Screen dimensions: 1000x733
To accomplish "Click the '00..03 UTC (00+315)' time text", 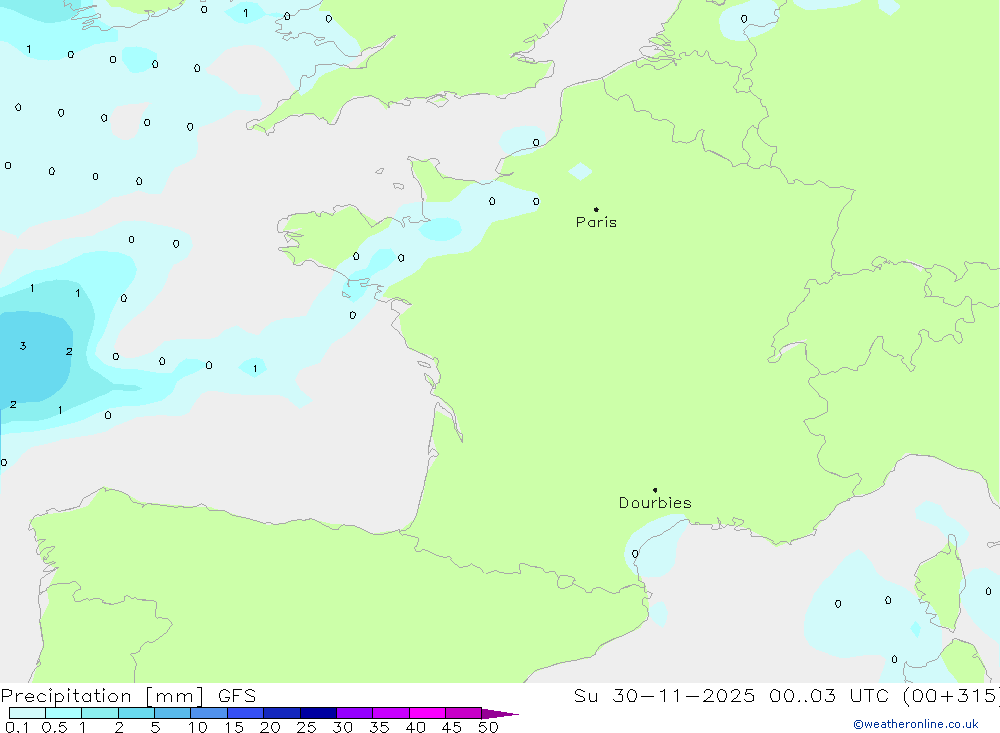I will click(884, 695).
